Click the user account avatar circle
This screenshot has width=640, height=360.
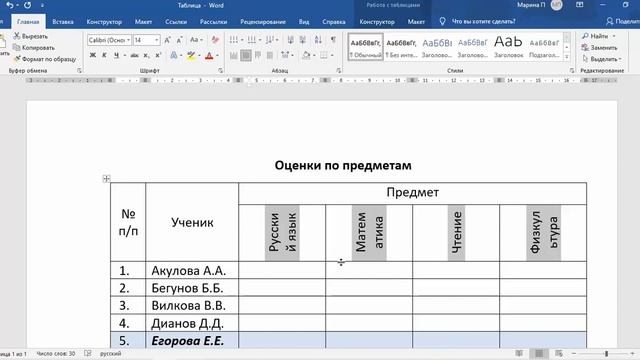click(556, 5)
